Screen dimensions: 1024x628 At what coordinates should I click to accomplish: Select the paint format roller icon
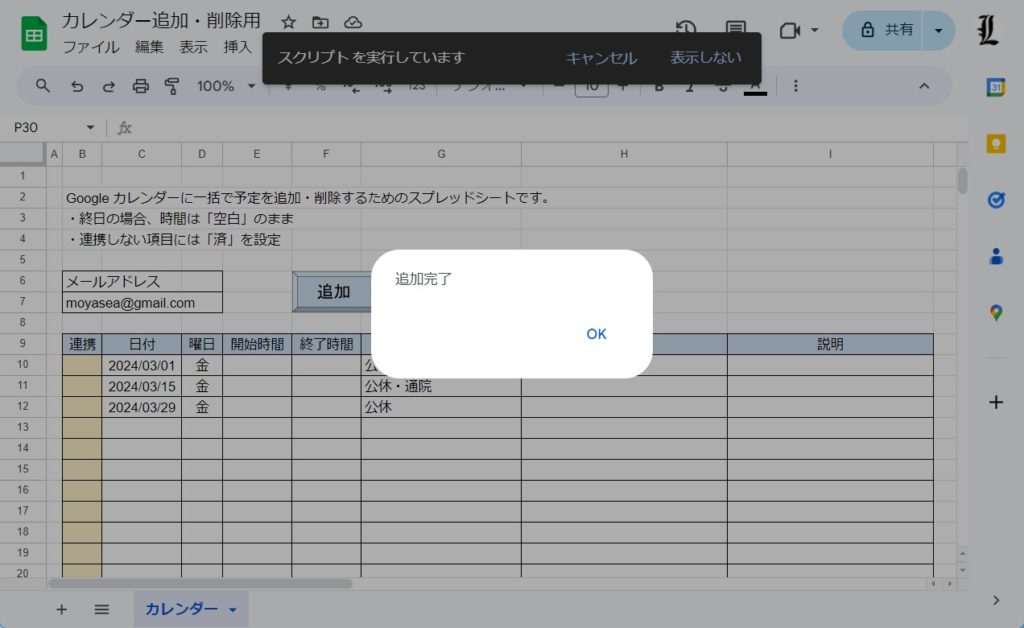click(172, 86)
